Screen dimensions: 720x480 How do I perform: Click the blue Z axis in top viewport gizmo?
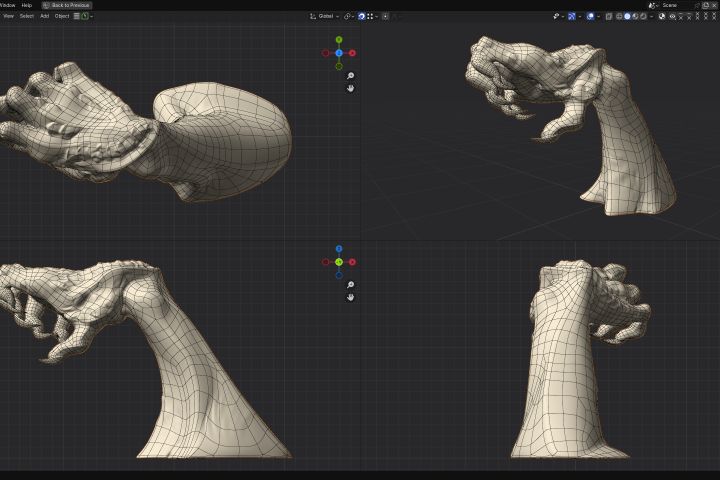tap(339, 53)
